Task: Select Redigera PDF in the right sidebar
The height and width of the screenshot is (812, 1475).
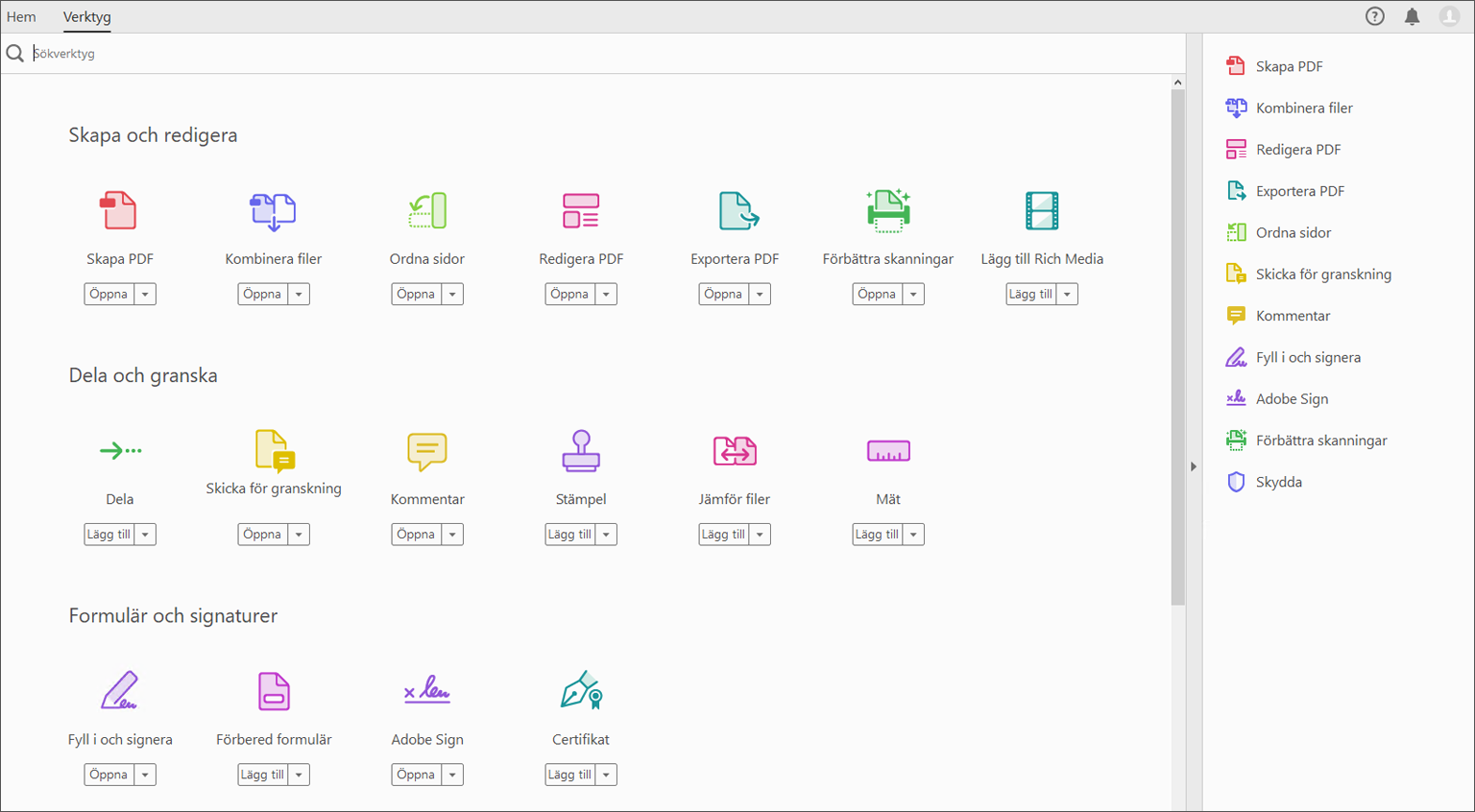Action: point(1283,150)
